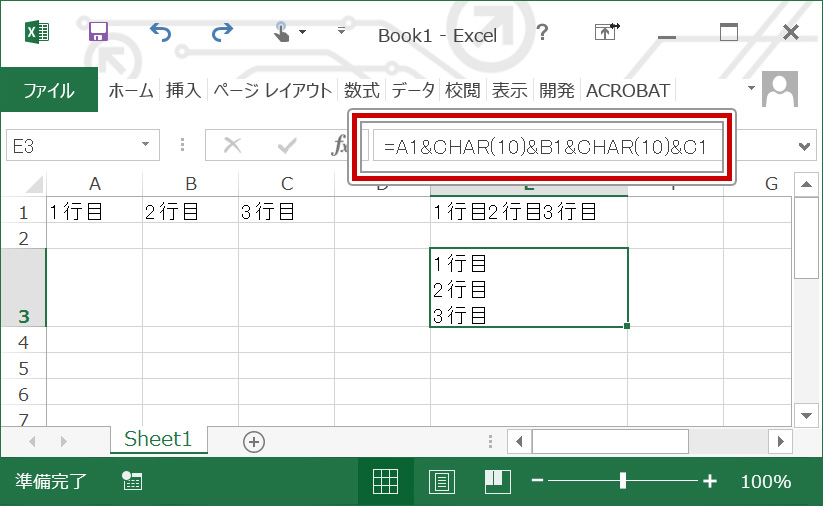Viewport: 823px width, 506px height.
Task: Open zoom dialog via 100% label
Action: (766, 481)
